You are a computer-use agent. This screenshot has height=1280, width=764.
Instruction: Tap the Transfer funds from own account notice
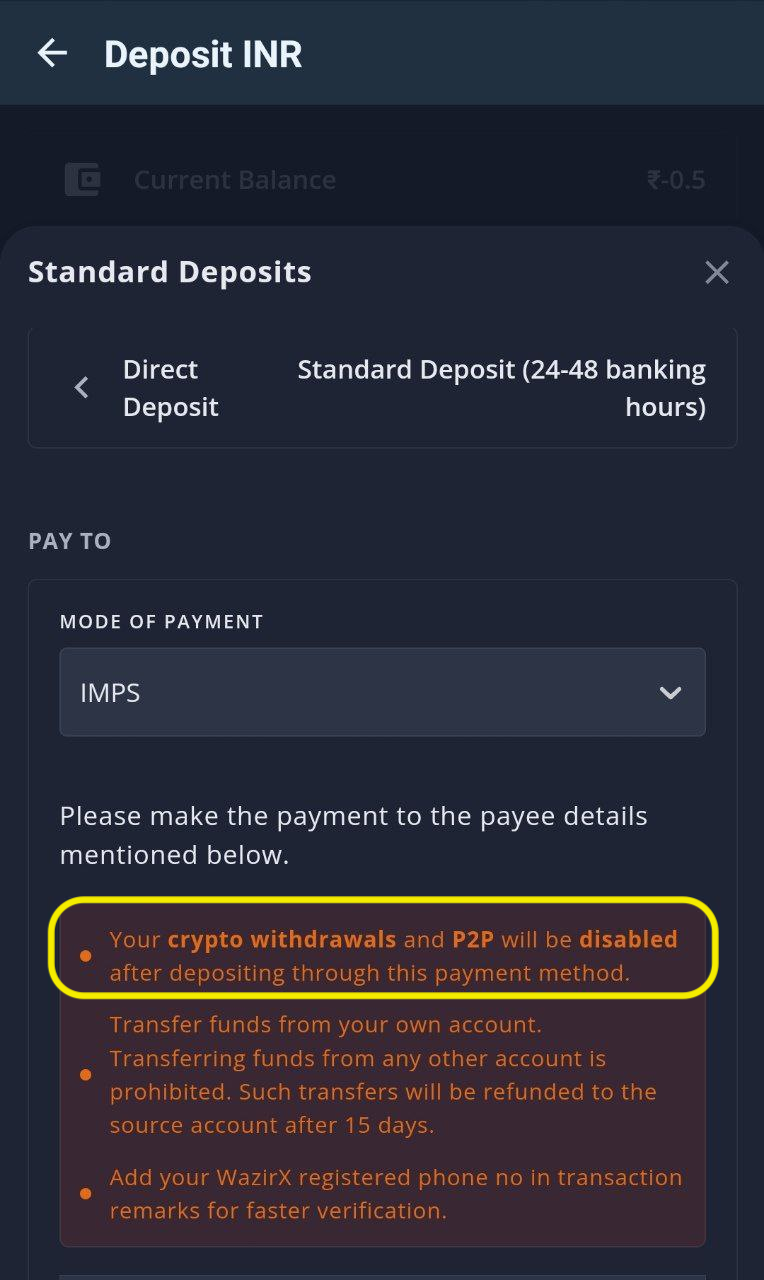383,1075
